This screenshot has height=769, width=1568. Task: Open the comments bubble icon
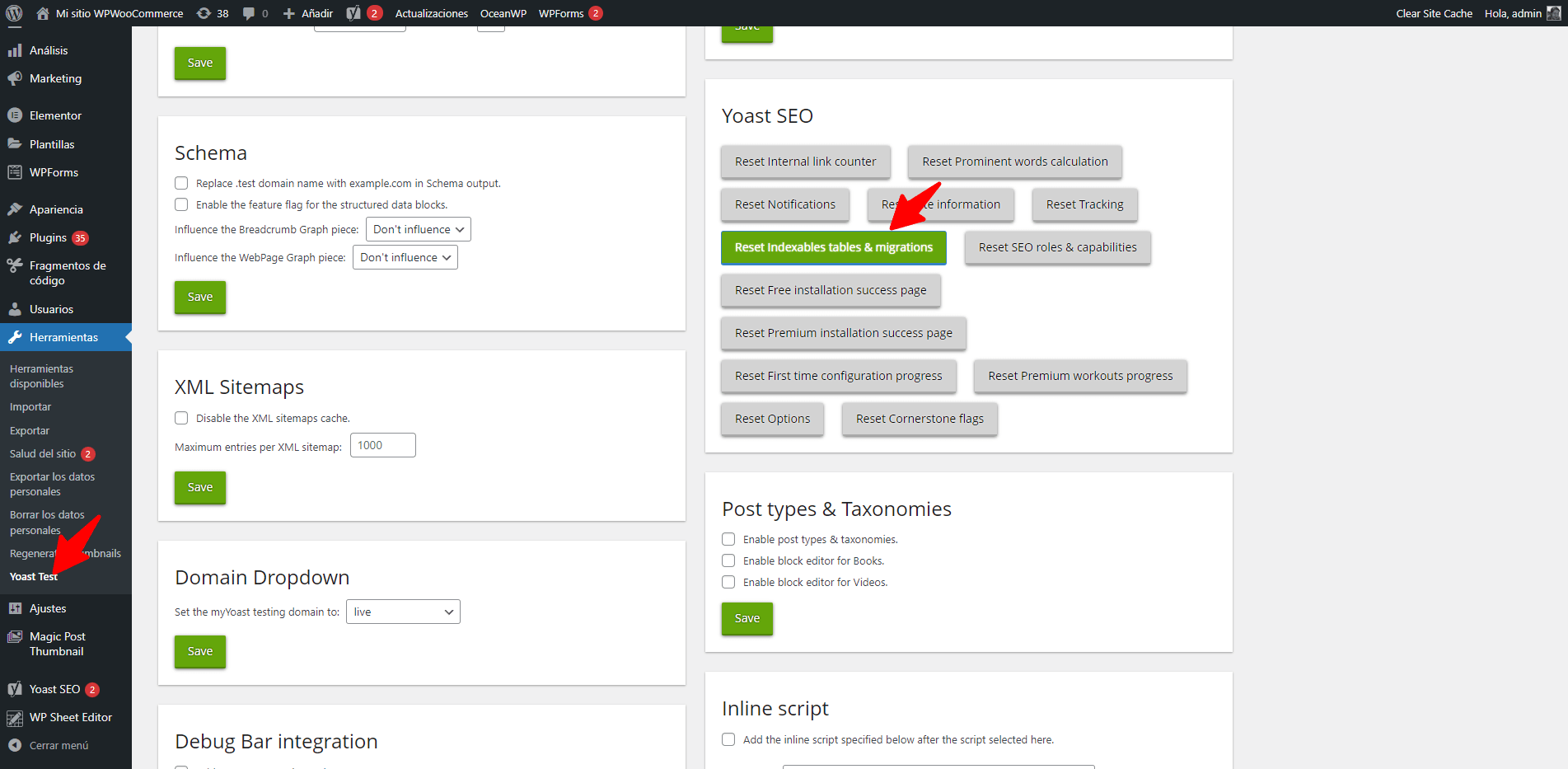249,13
